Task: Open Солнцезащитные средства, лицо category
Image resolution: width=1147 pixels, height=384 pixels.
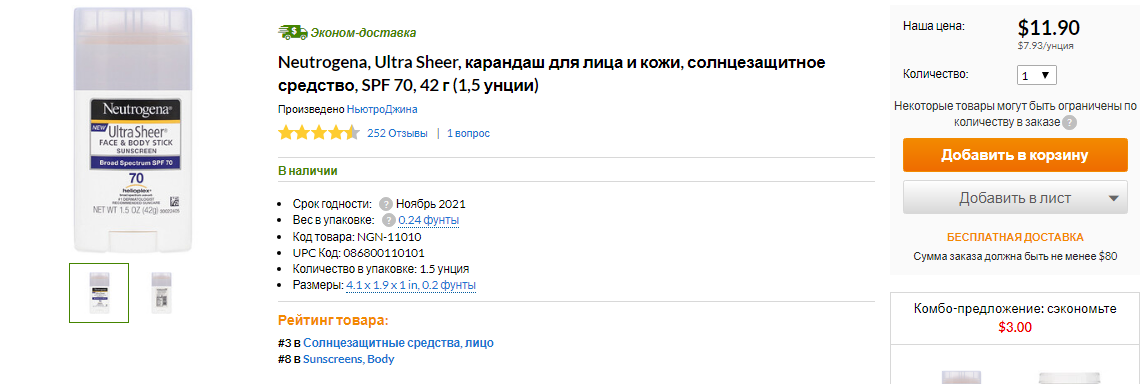Action: coord(399,342)
